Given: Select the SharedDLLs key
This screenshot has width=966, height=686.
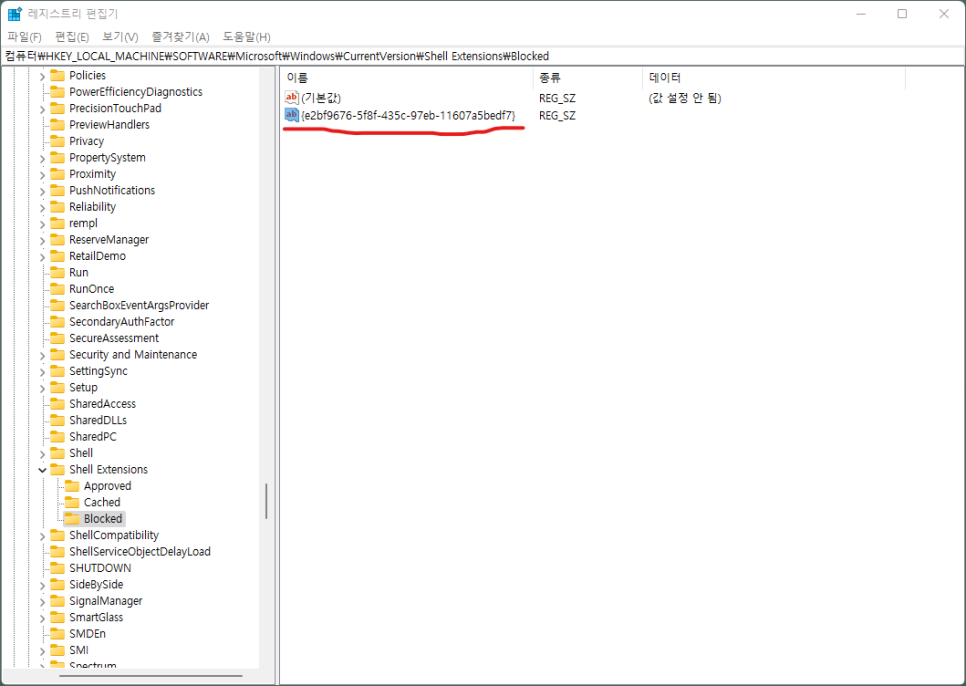Looking at the screenshot, I should pos(98,420).
